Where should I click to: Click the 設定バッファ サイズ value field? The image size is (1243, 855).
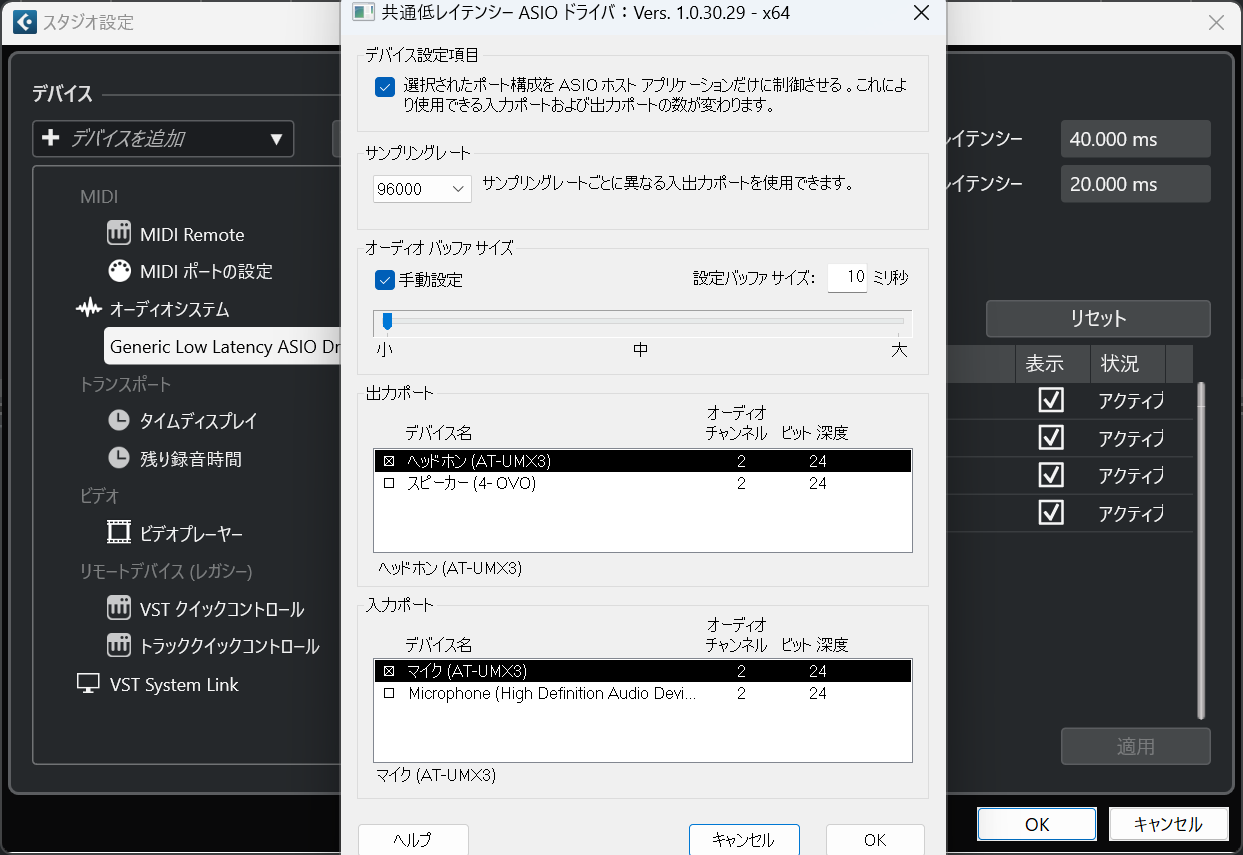point(847,279)
